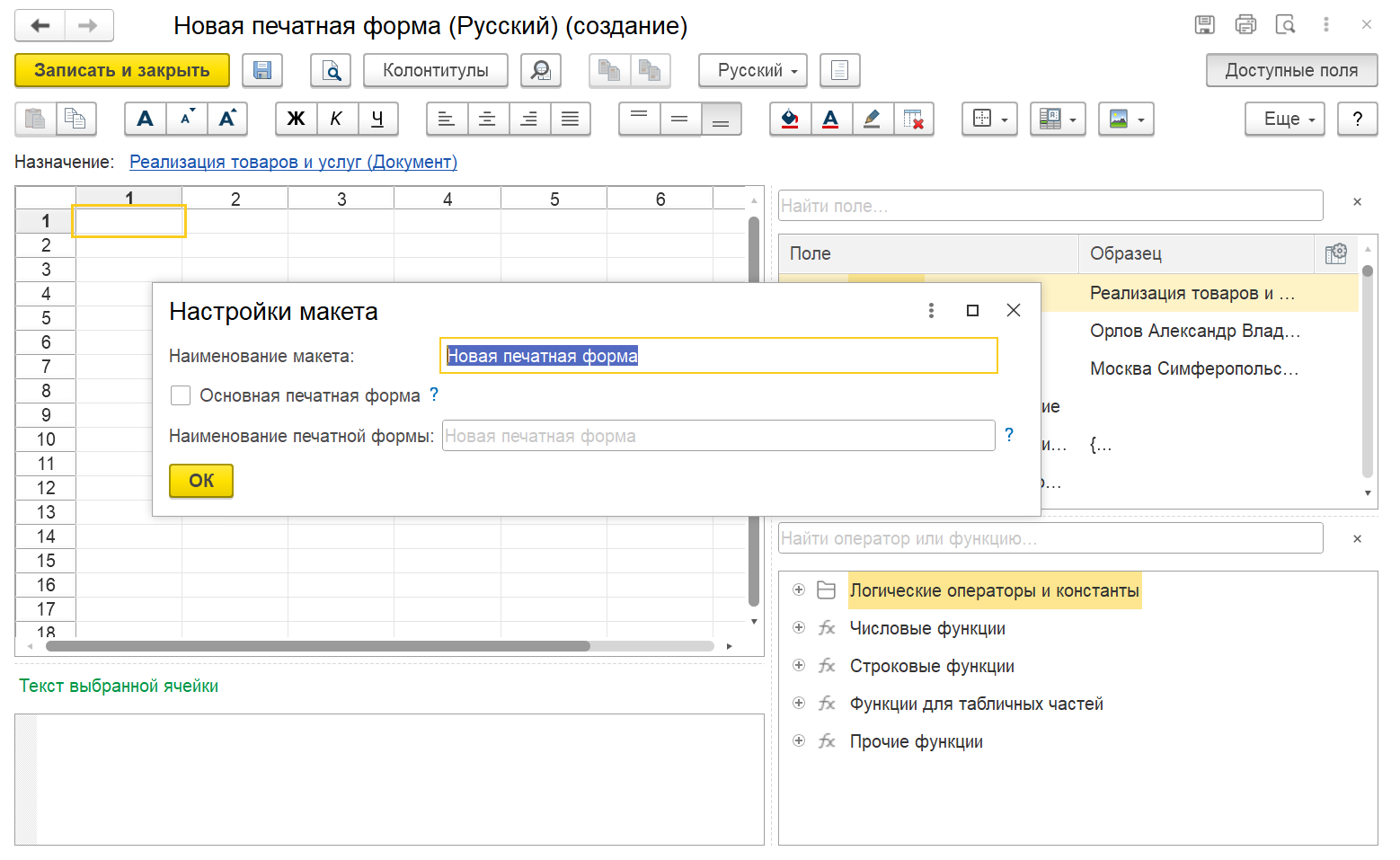This screenshot has width=1400, height=860.
Task: Select bottom vertical alignment toggle
Action: click(x=721, y=119)
